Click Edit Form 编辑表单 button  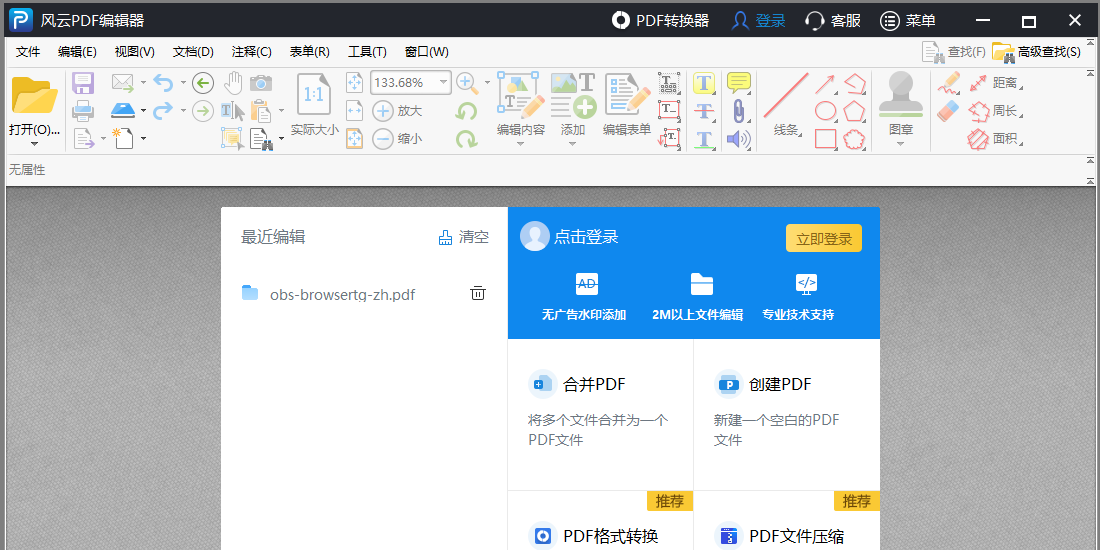click(627, 104)
